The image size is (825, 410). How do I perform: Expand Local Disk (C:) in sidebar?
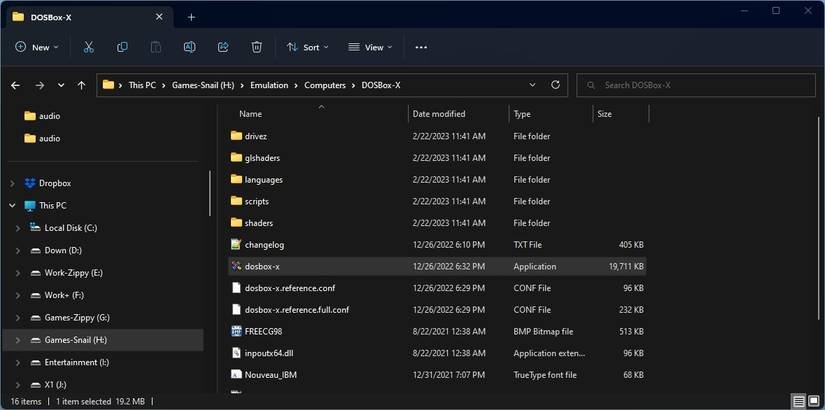[18, 228]
